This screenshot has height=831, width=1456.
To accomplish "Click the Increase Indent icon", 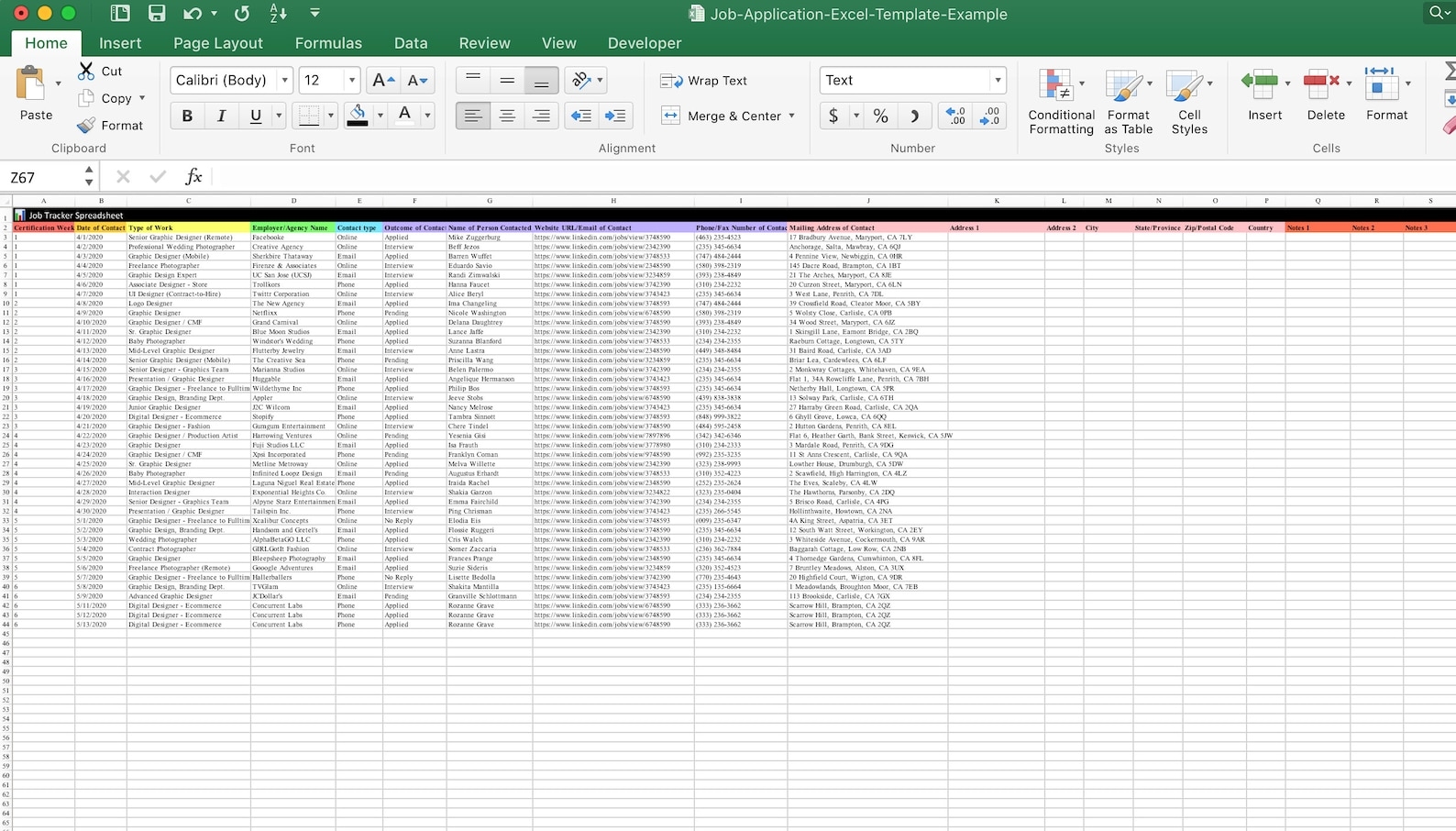I will (615, 116).
